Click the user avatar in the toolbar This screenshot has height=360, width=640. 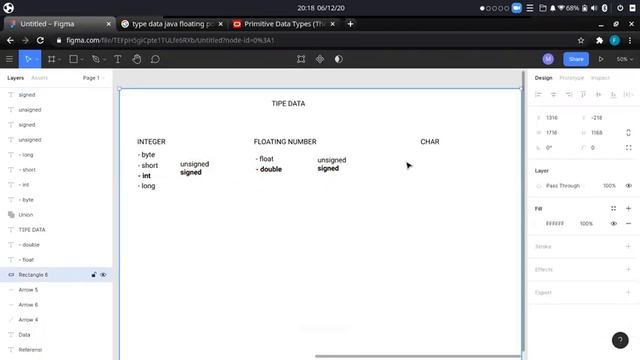548,59
